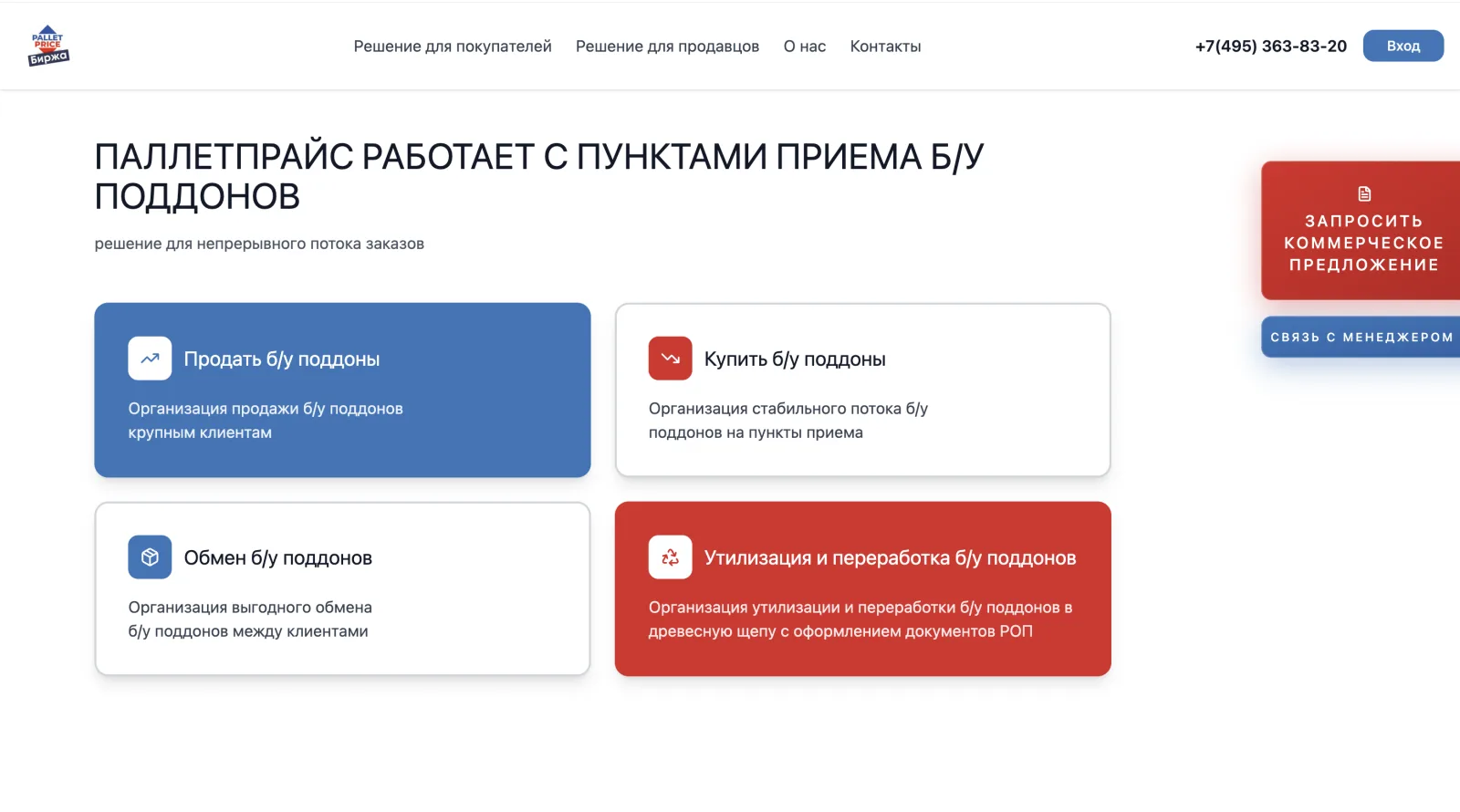Click the subtitle решение для непрерывного потока заказов
This screenshot has width=1460, height=812.
pyautogui.click(x=259, y=244)
